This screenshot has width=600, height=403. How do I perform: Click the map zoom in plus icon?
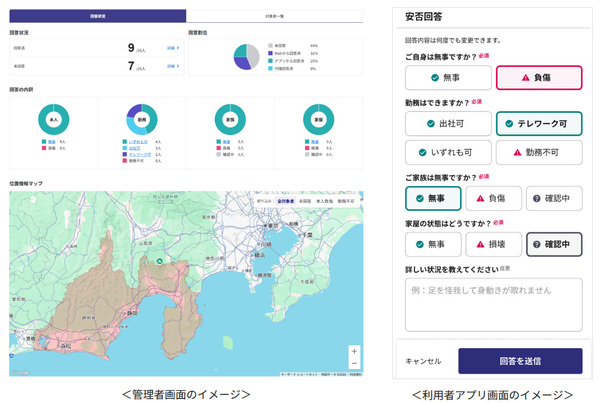pos(354,351)
